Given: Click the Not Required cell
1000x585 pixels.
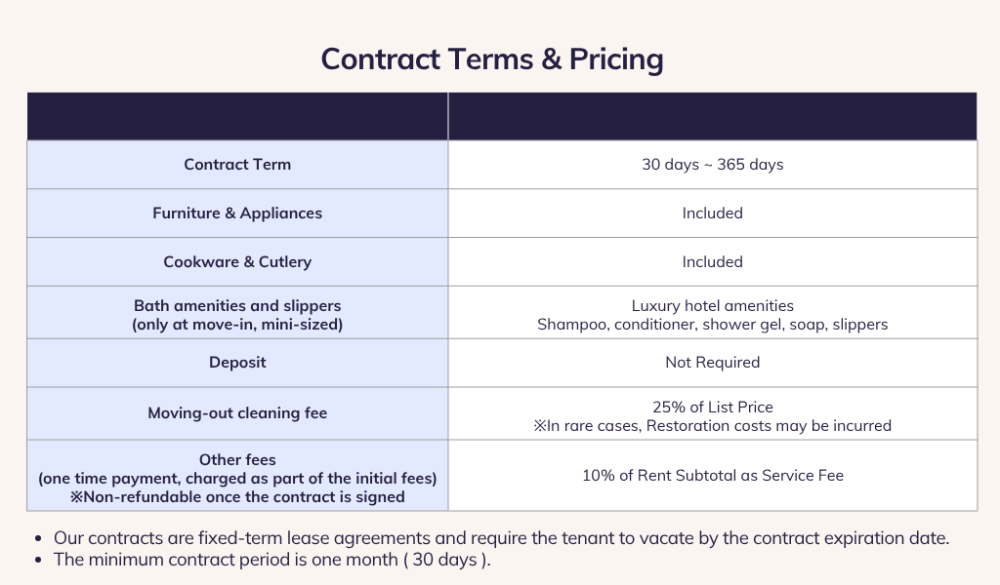Looking at the screenshot, I should point(712,362).
